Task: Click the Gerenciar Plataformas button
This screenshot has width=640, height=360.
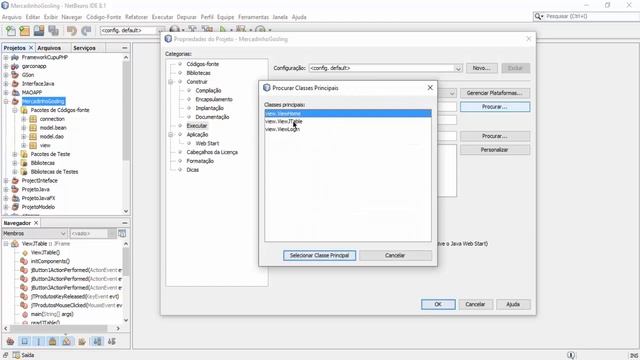Action: (495, 93)
